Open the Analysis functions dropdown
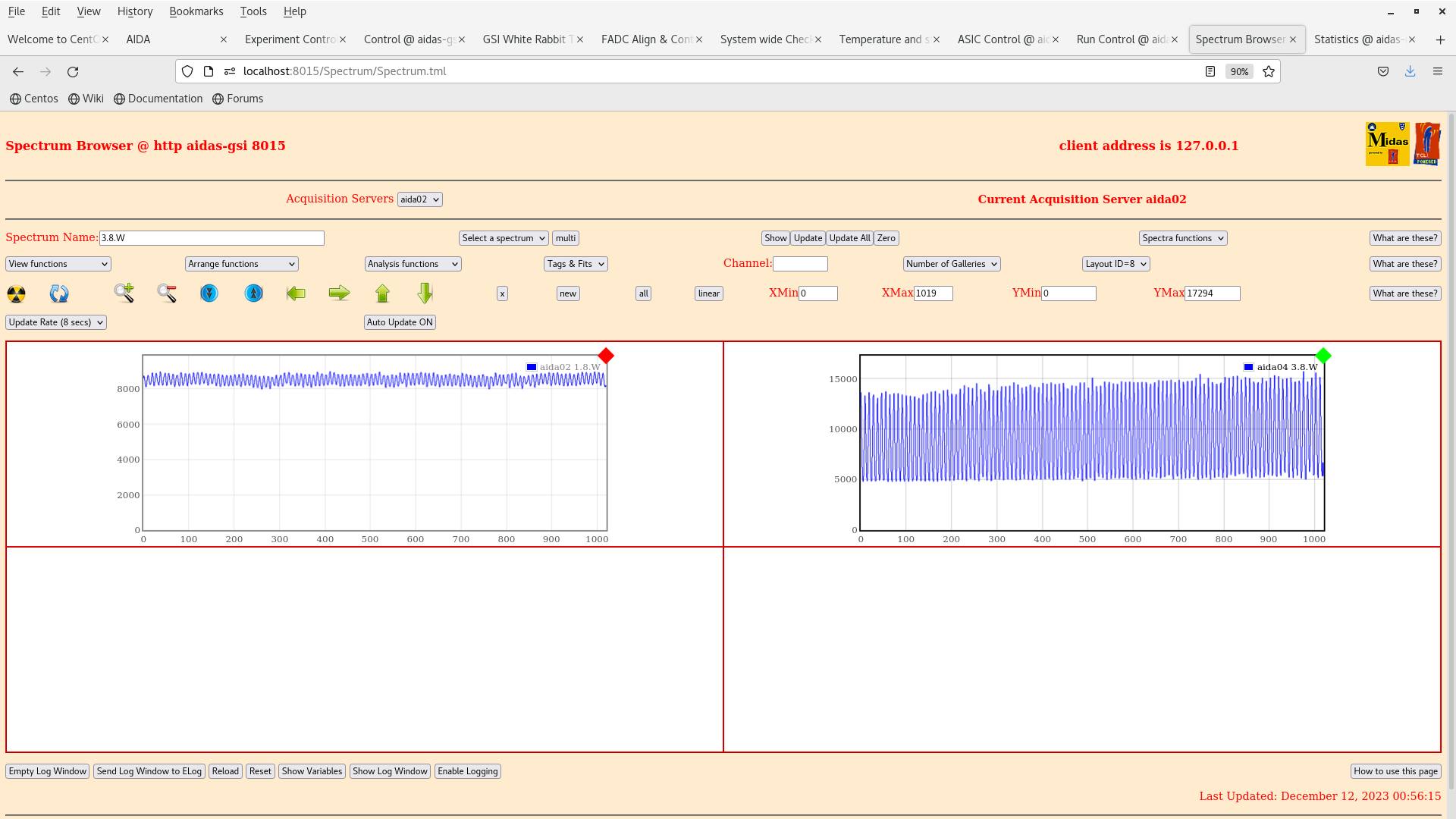The height and width of the screenshot is (819, 1456). tap(412, 264)
